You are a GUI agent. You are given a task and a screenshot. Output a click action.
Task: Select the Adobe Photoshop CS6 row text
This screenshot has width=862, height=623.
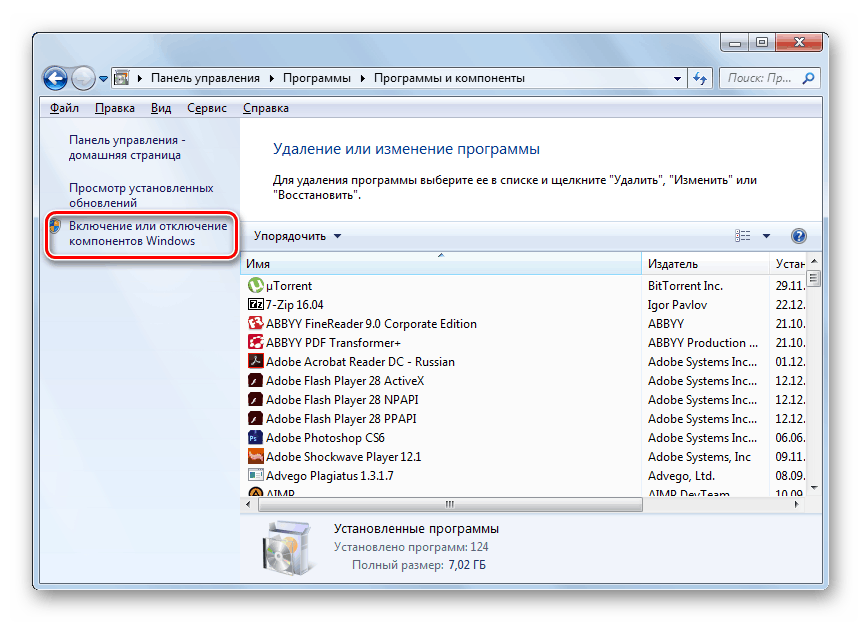pos(325,438)
